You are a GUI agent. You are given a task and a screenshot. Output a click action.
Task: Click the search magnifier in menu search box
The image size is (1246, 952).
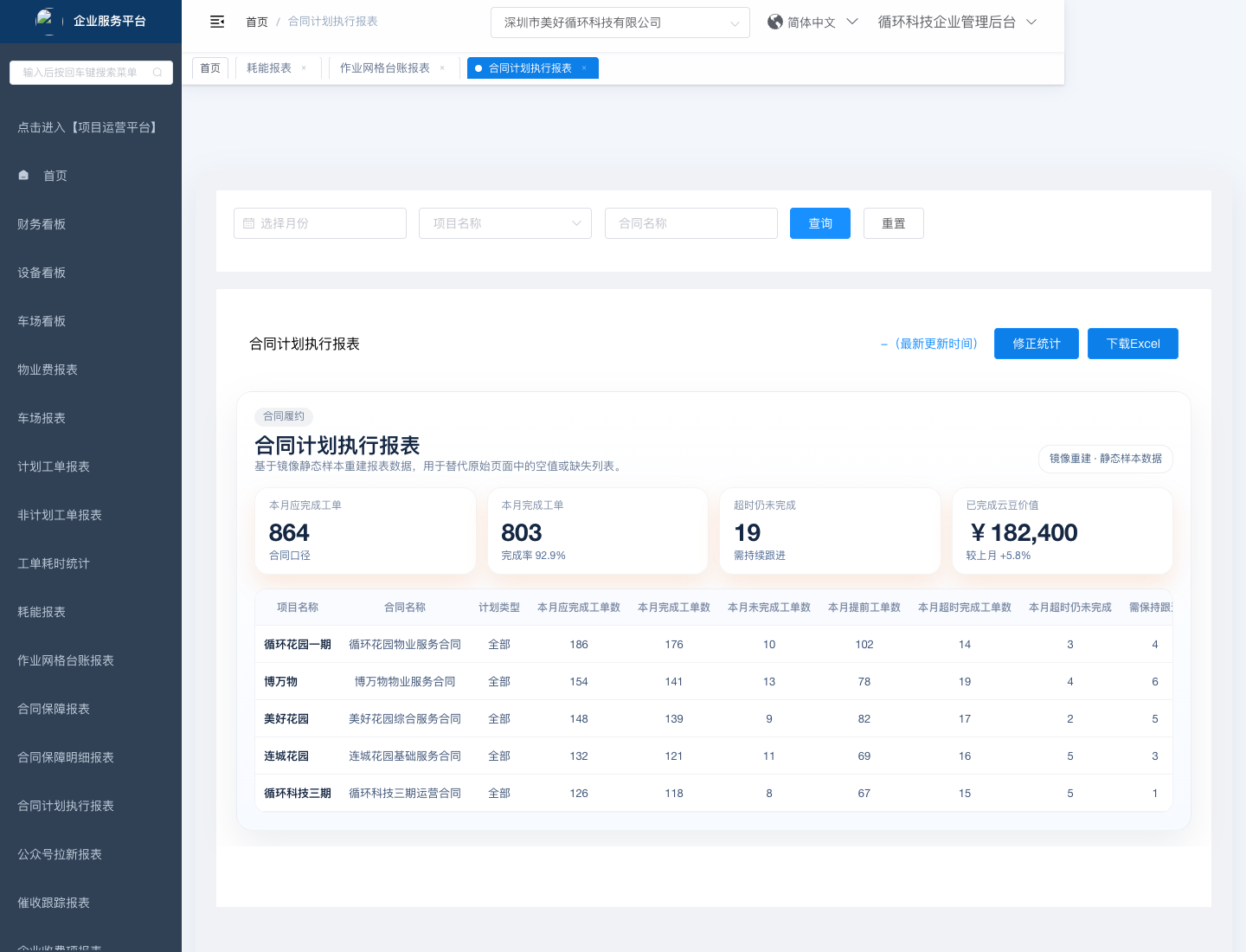click(157, 73)
